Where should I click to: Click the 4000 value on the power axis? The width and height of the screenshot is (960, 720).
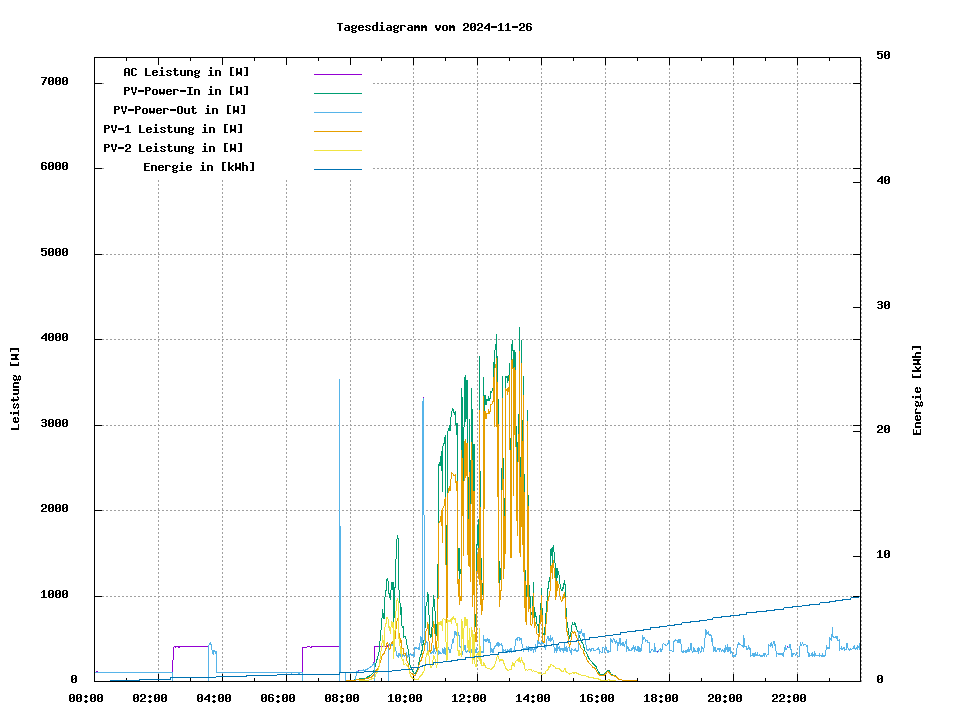(x=54, y=338)
